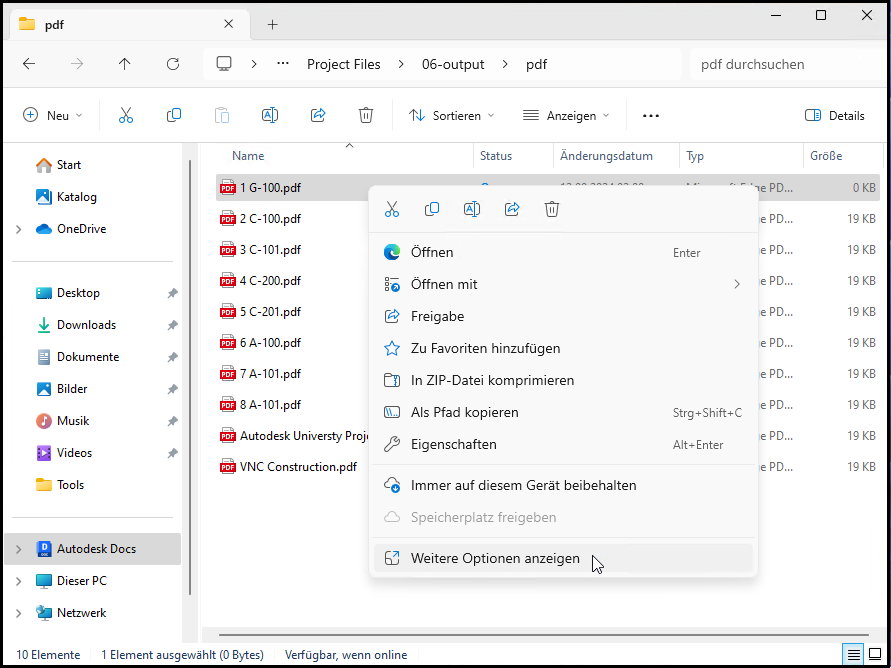This screenshot has width=891, height=668.
Task: Select Als Pfad kopieren
Action: pos(563,412)
